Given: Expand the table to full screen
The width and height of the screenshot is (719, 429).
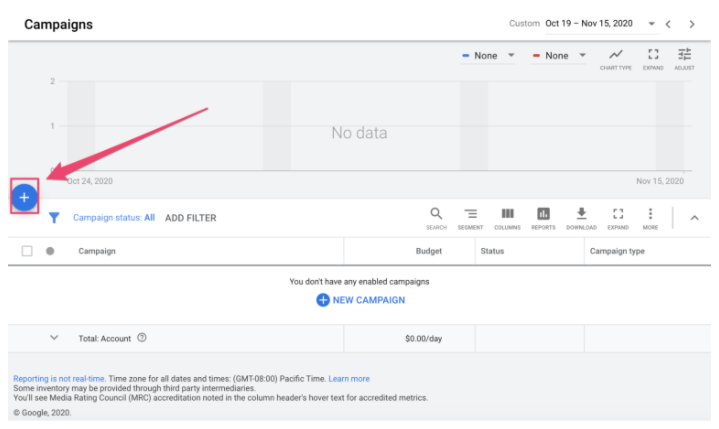Looking at the screenshot, I should click(x=617, y=217).
